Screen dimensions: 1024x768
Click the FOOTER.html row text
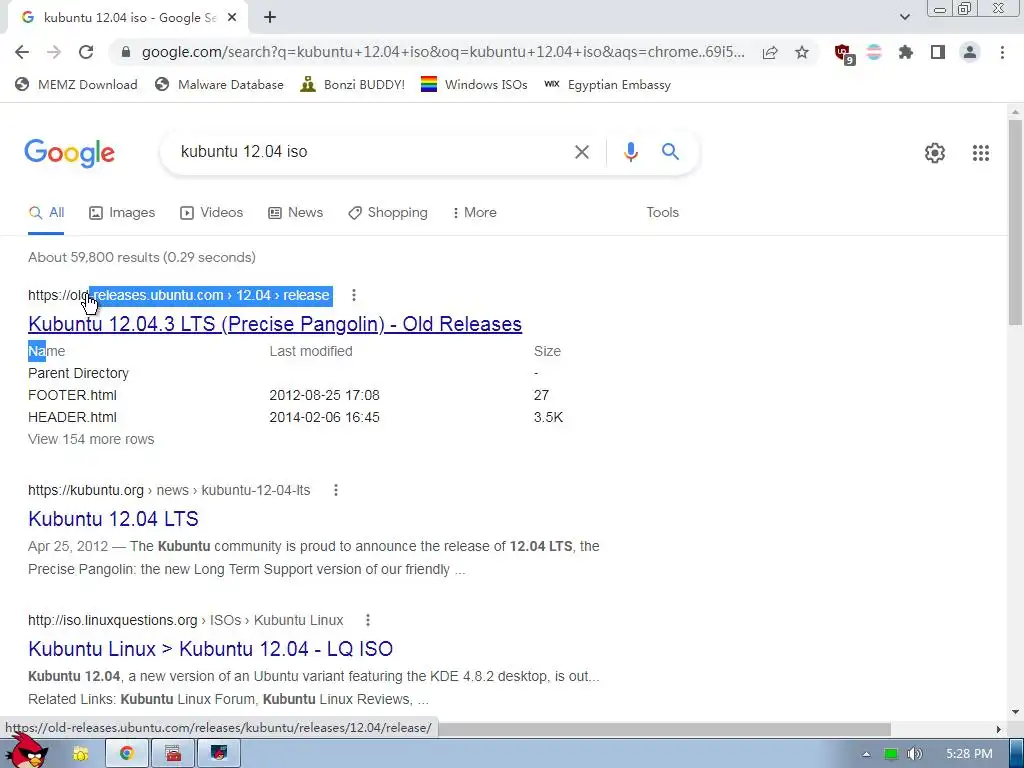pos(72,395)
